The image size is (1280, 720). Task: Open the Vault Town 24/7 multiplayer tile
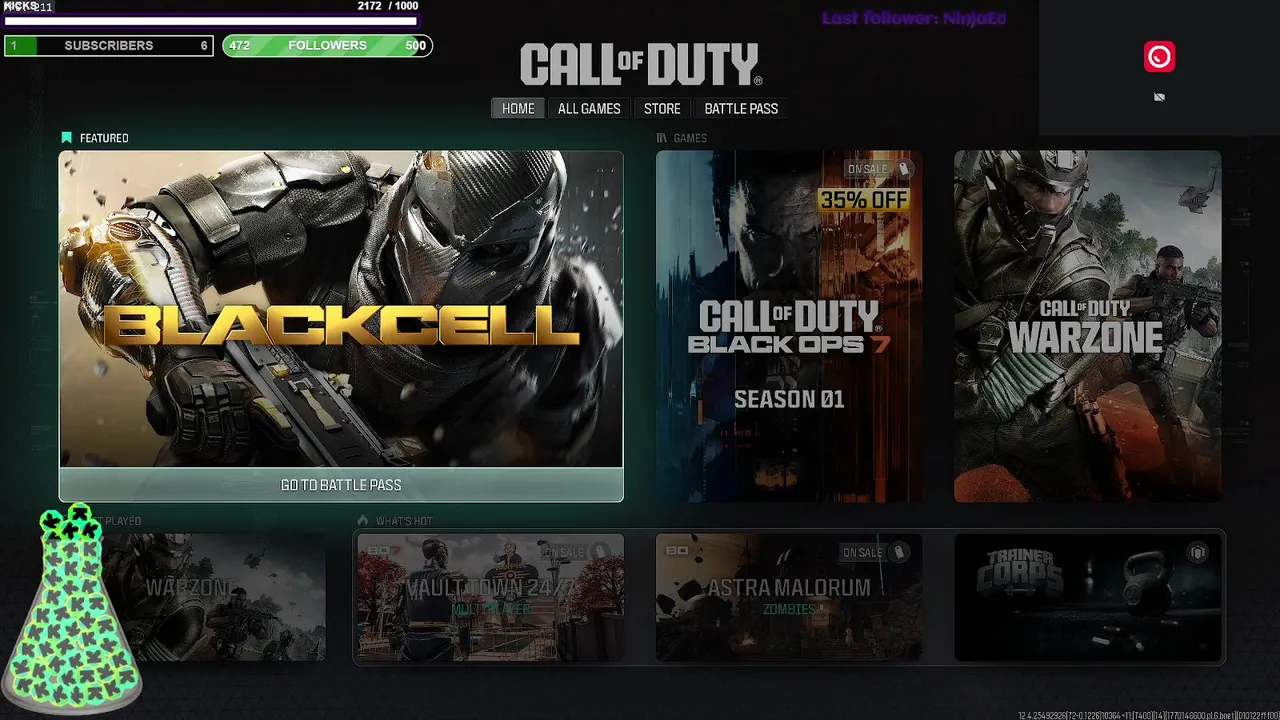tap(490, 597)
